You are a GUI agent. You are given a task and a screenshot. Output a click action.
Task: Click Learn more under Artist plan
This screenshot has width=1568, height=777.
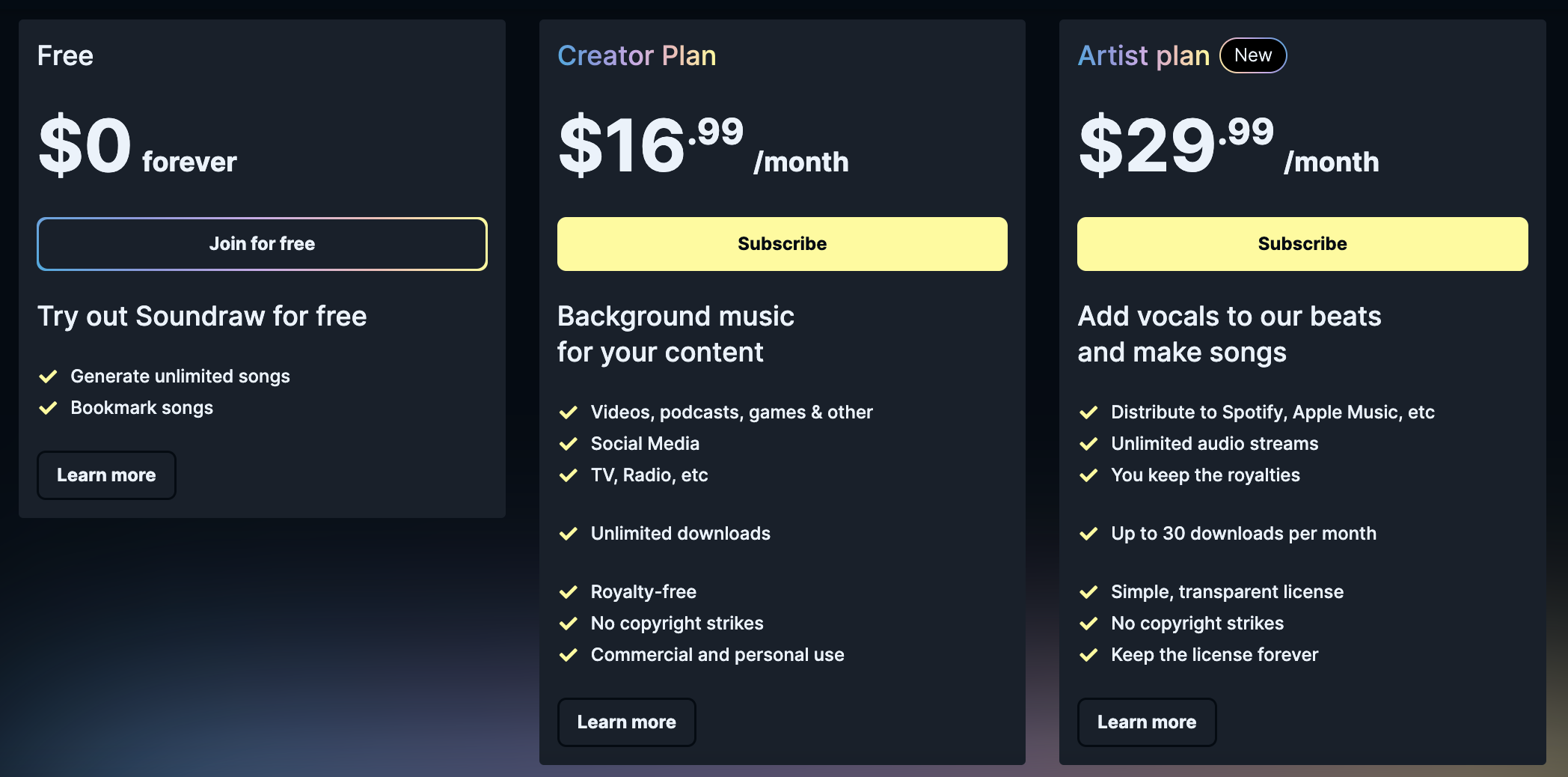(x=1146, y=722)
